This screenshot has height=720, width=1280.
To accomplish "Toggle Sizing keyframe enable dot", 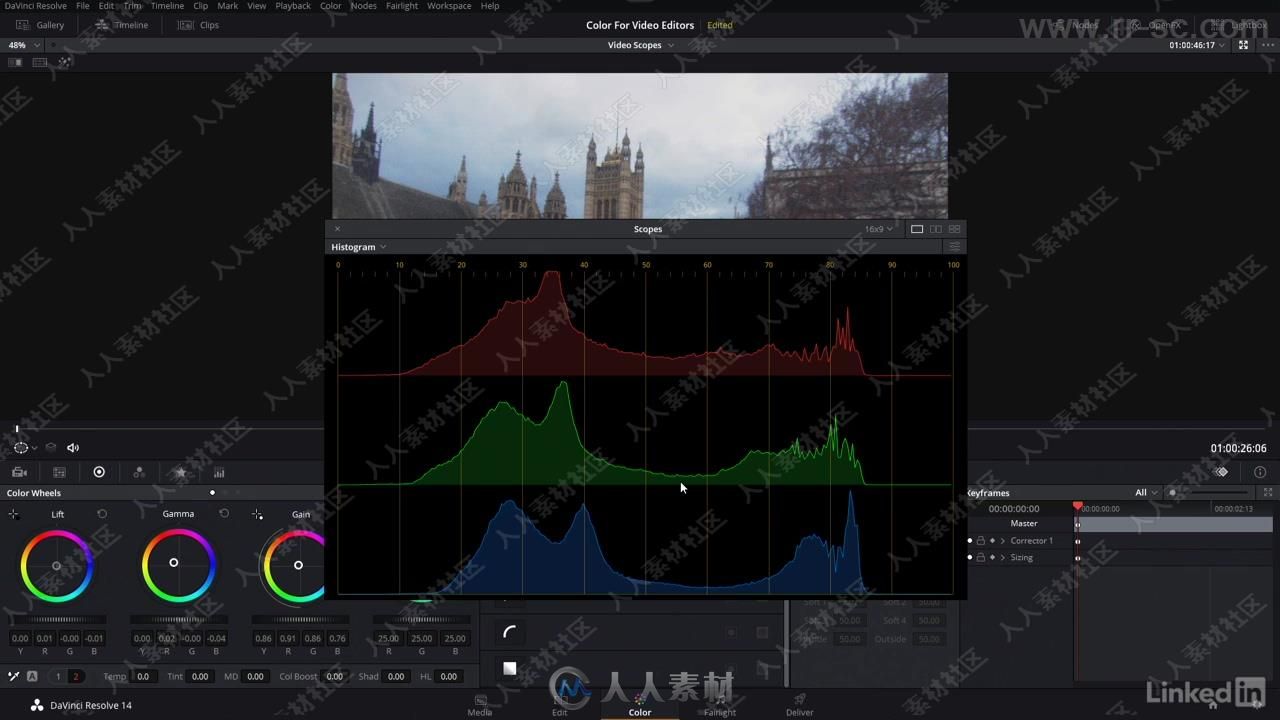I will coord(969,558).
